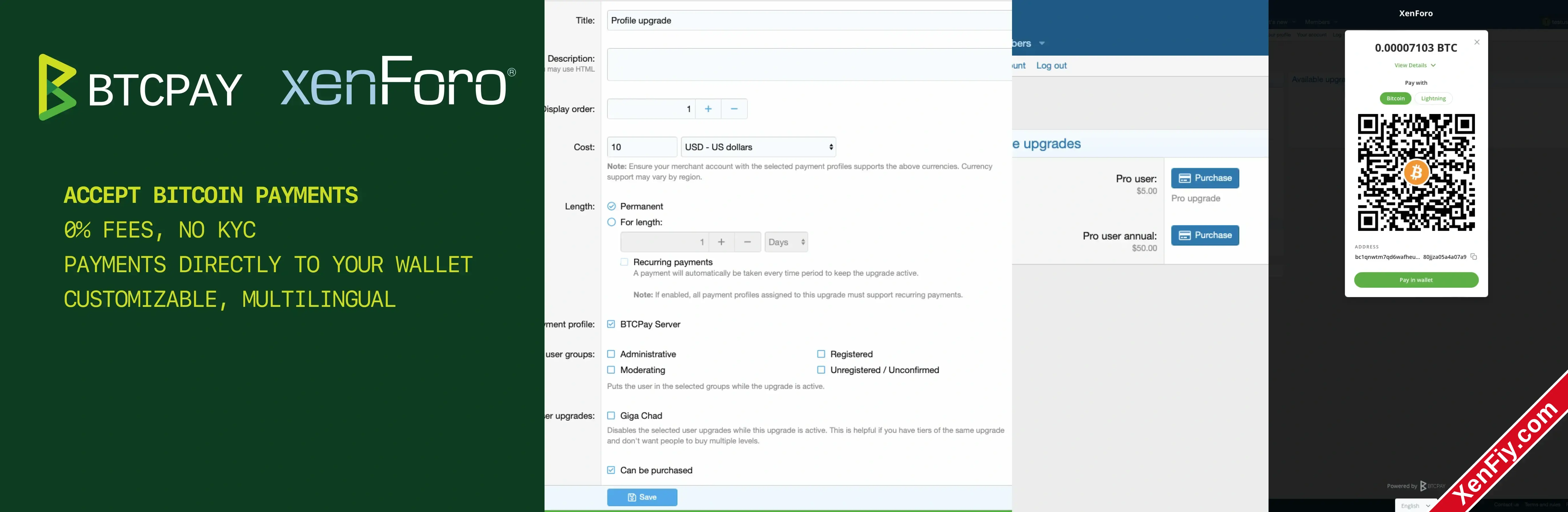The image size is (1568, 512).
Task: Check the Unregistered / Unconfirmed group
Action: [x=821, y=370]
